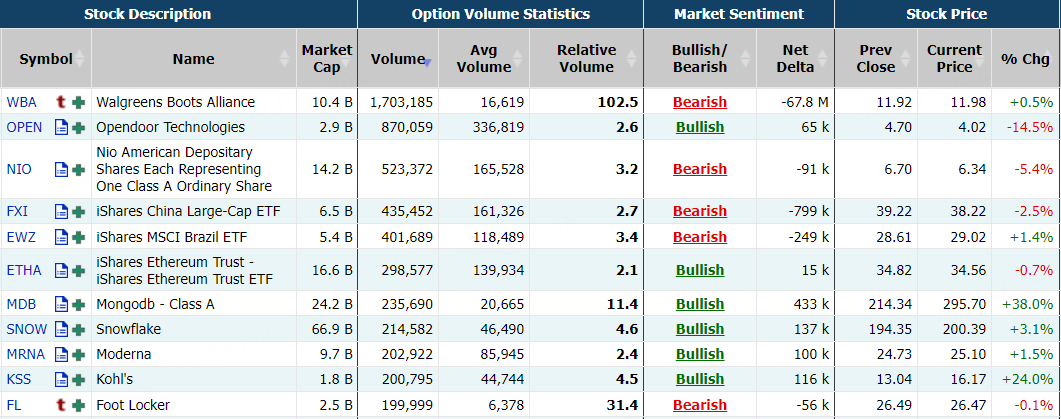The image size is (1061, 419).
Task: Add MDB using its green plus icon
Action: pos(78,304)
